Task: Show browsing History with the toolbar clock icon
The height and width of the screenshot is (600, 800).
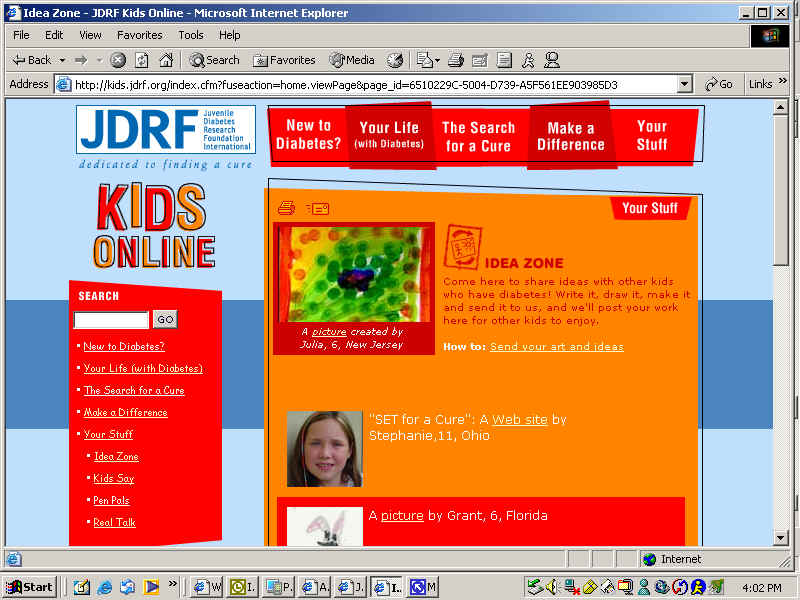Action: [394, 60]
